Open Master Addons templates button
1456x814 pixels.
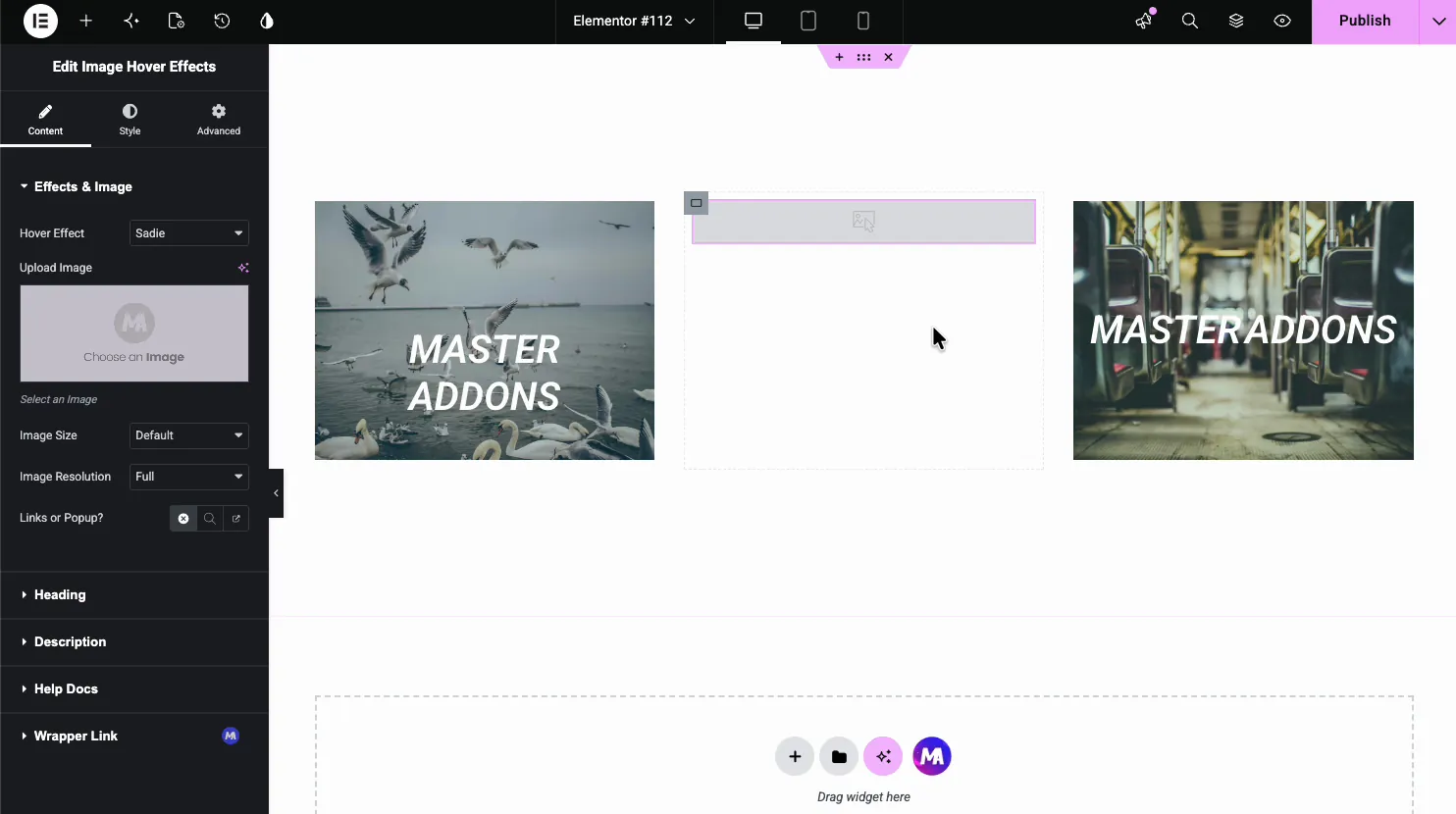[932, 756]
